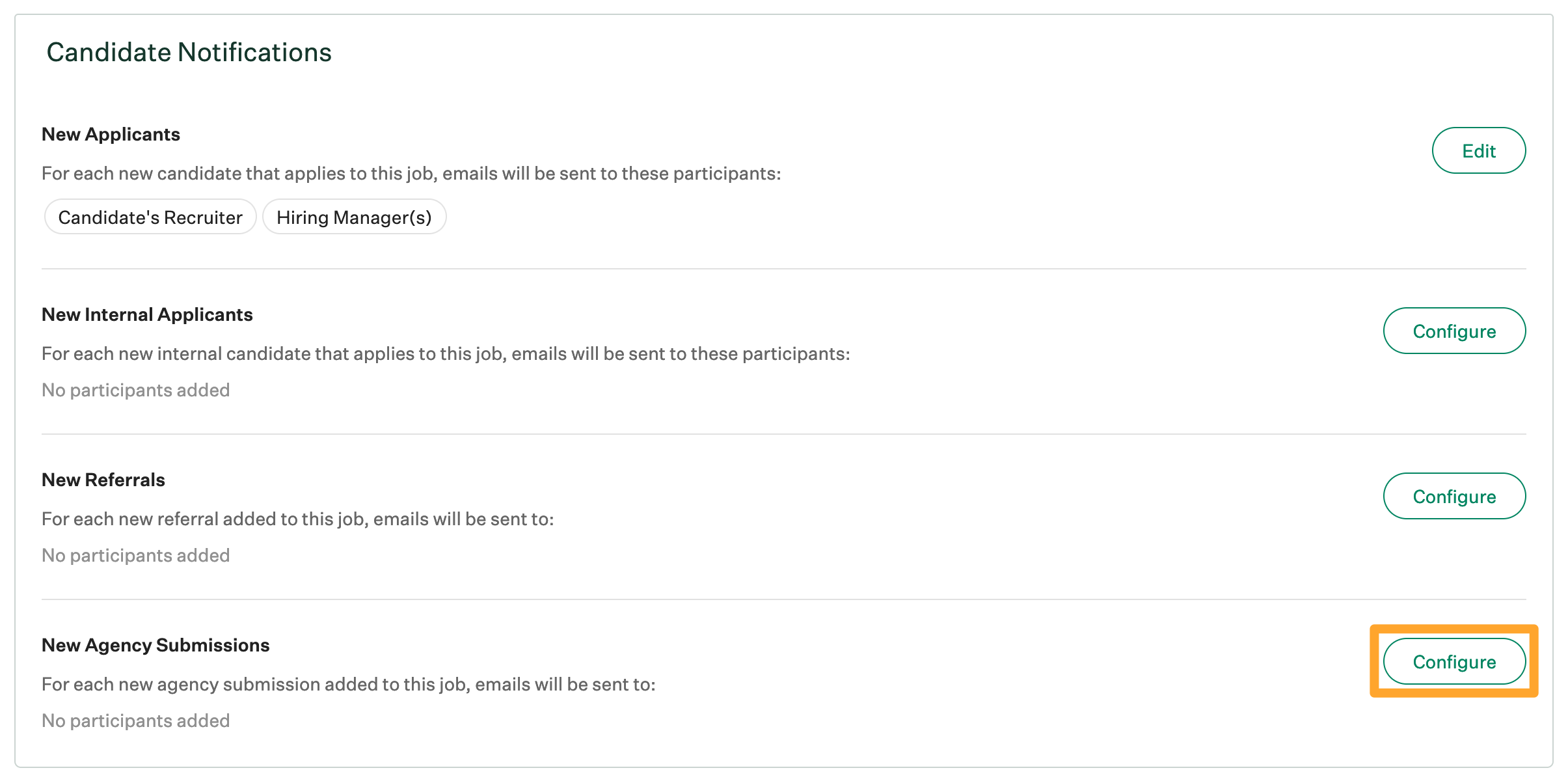This screenshot has width=1568, height=781.
Task: Click No participants added under New Internal Applicants
Action: [x=135, y=389]
